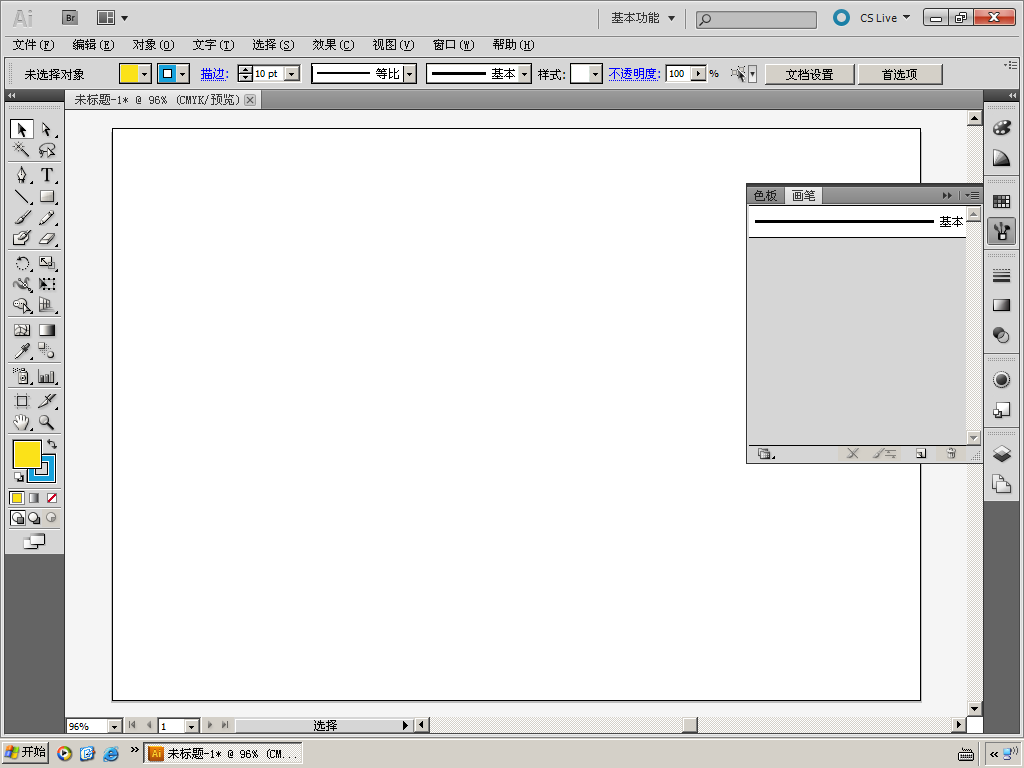The image size is (1024, 768).
Task: Open the fill color dropdown in control bar
Action: tap(145, 74)
